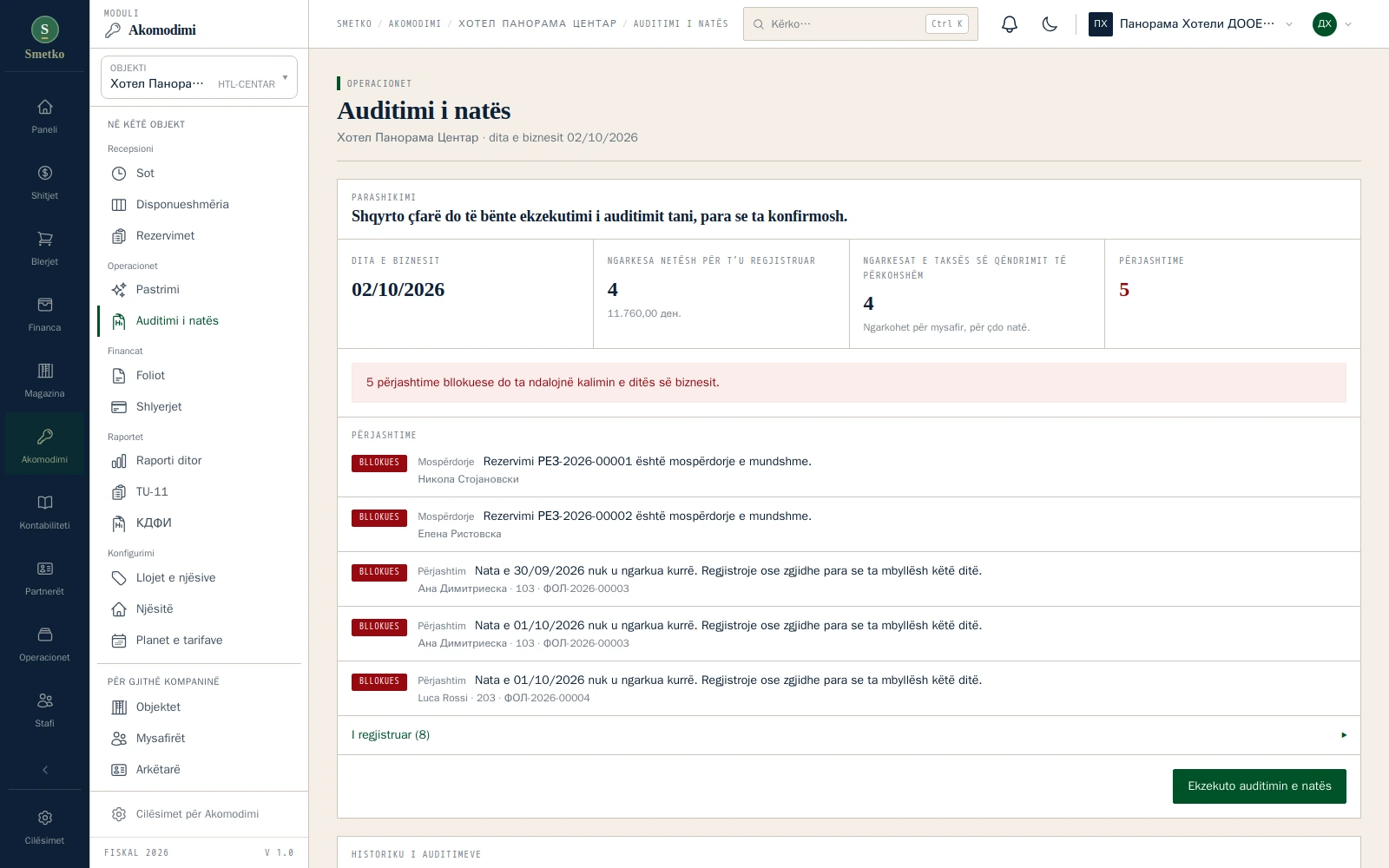Viewport: 1389px width, 868px height.
Task: Open Disponueshmëria menu item
Action: (x=199, y=205)
